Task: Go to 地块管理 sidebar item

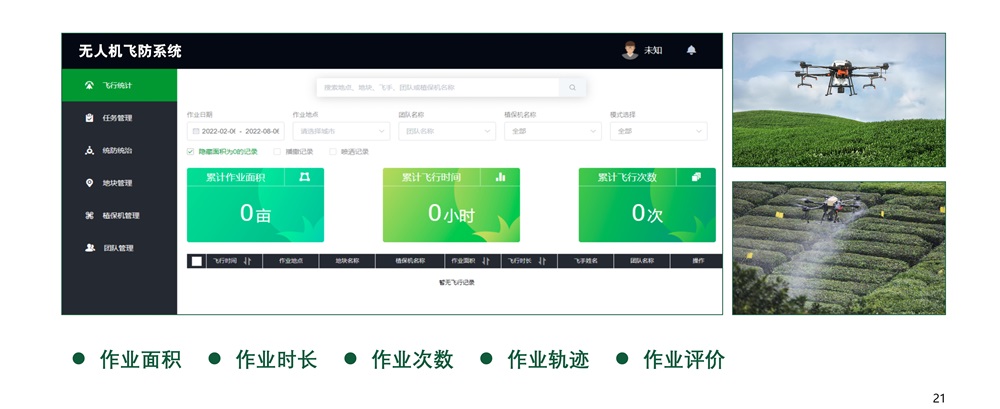Action: click(117, 183)
